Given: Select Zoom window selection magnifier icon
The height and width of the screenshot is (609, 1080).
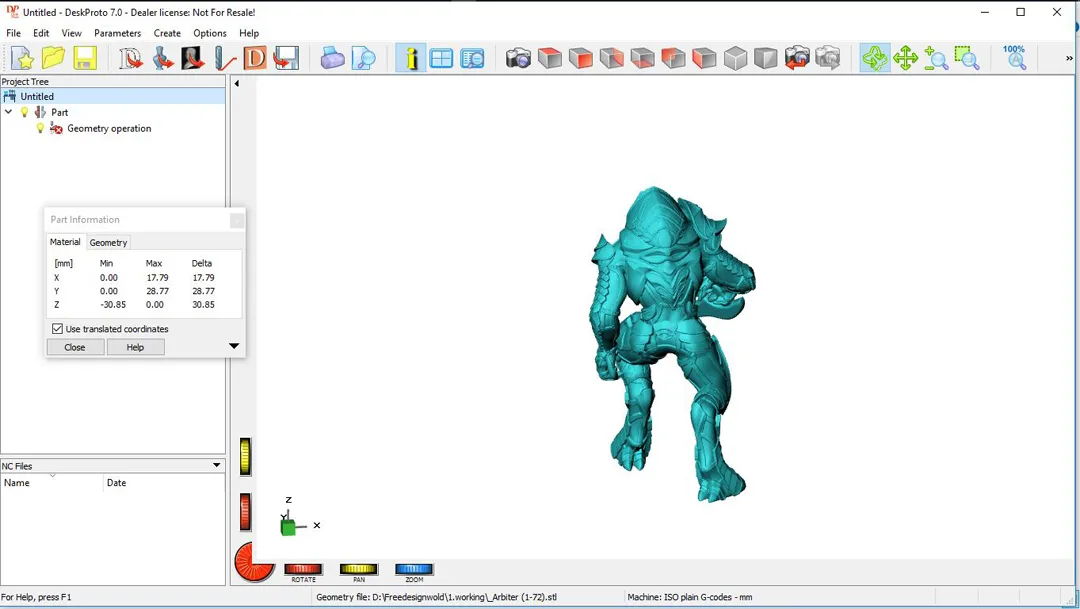Looking at the screenshot, I should pos(967,59).
